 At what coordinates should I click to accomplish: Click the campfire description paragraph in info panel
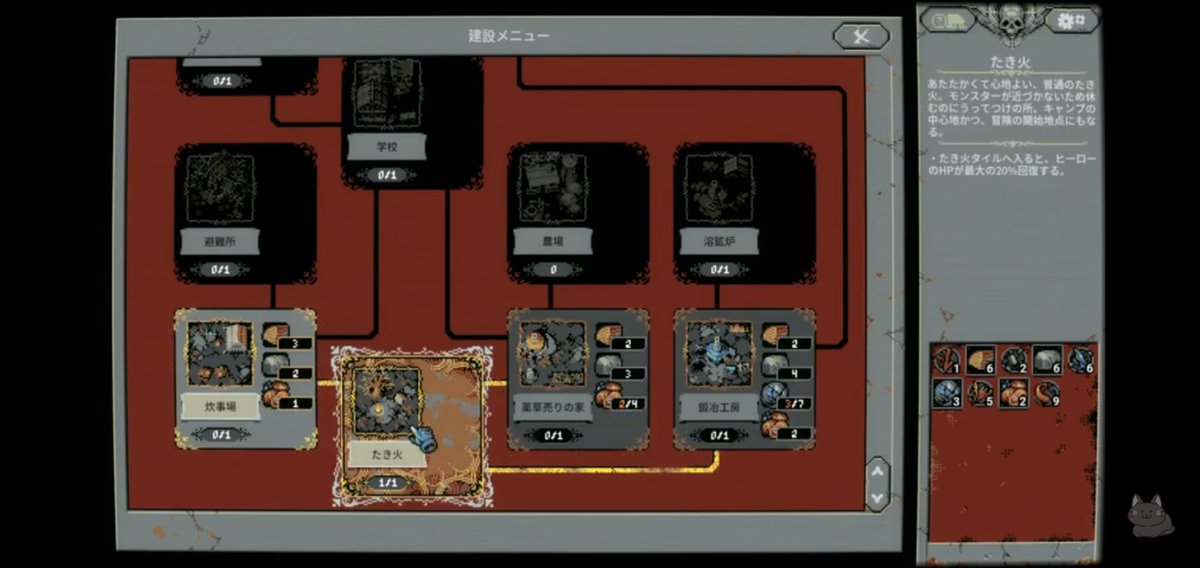[1010, 106]
